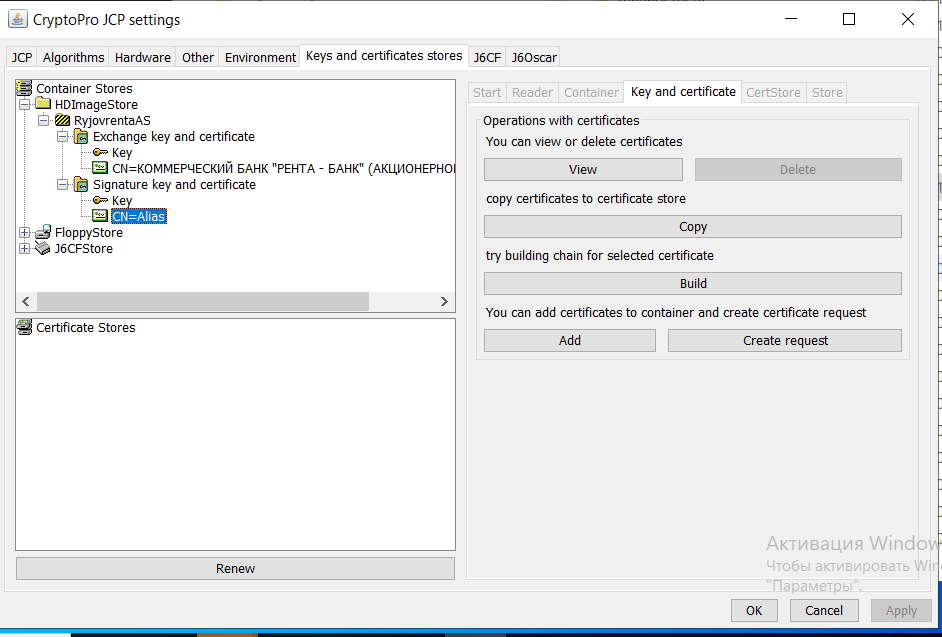Select the HDImageStore label
The height and width of the screenshot is (637, 942).
96,105
